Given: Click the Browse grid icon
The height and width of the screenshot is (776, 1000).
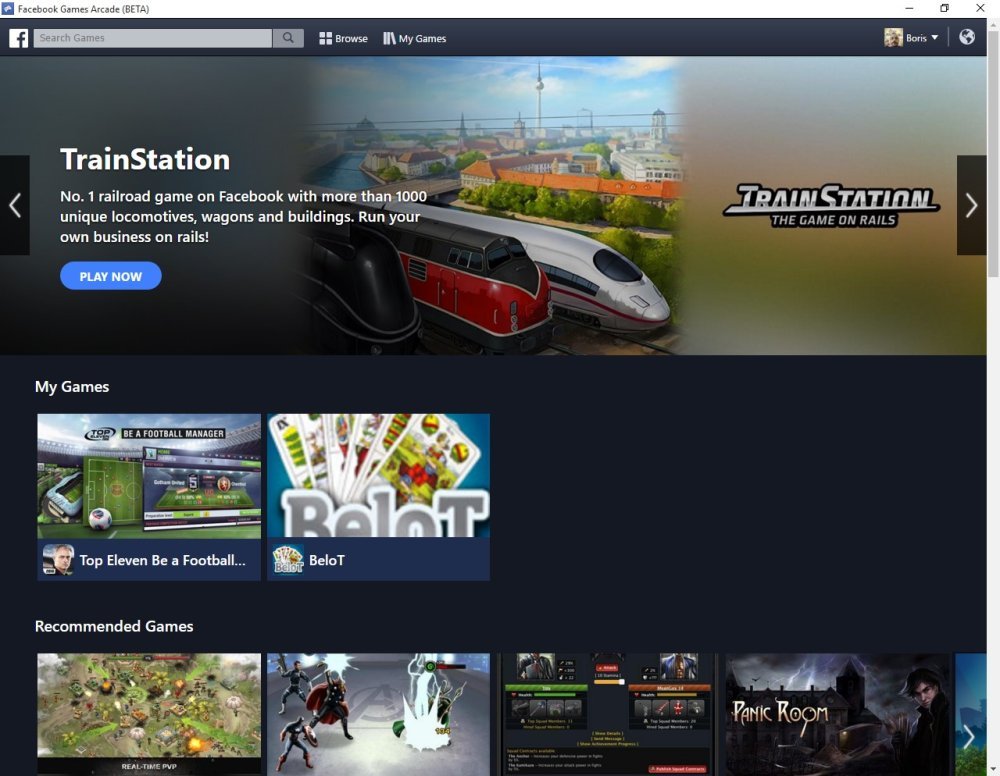Looking at the screenshot, I should [325, 38].
